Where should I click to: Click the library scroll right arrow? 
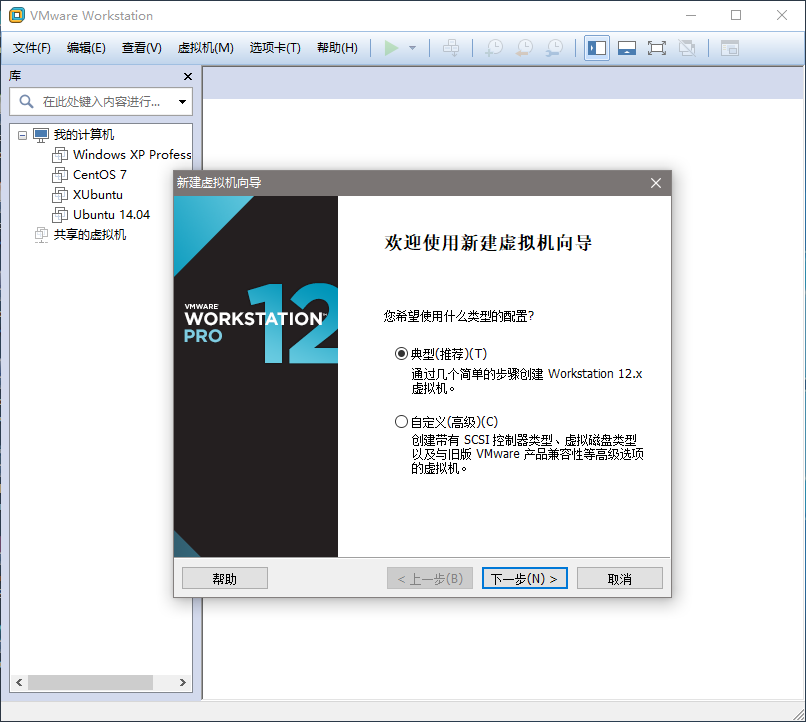pos(182,682)
